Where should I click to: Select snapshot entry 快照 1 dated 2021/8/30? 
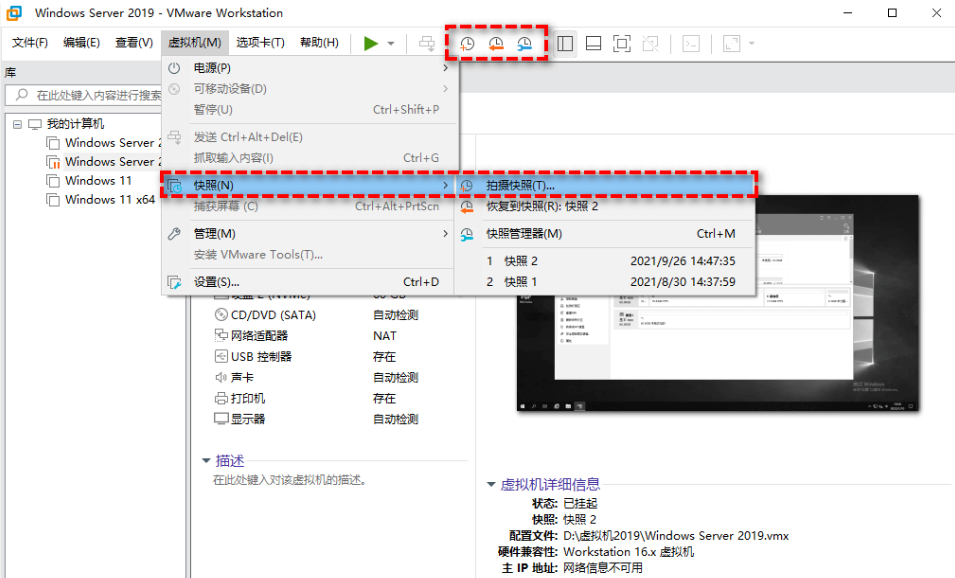(x=605, y=282)
